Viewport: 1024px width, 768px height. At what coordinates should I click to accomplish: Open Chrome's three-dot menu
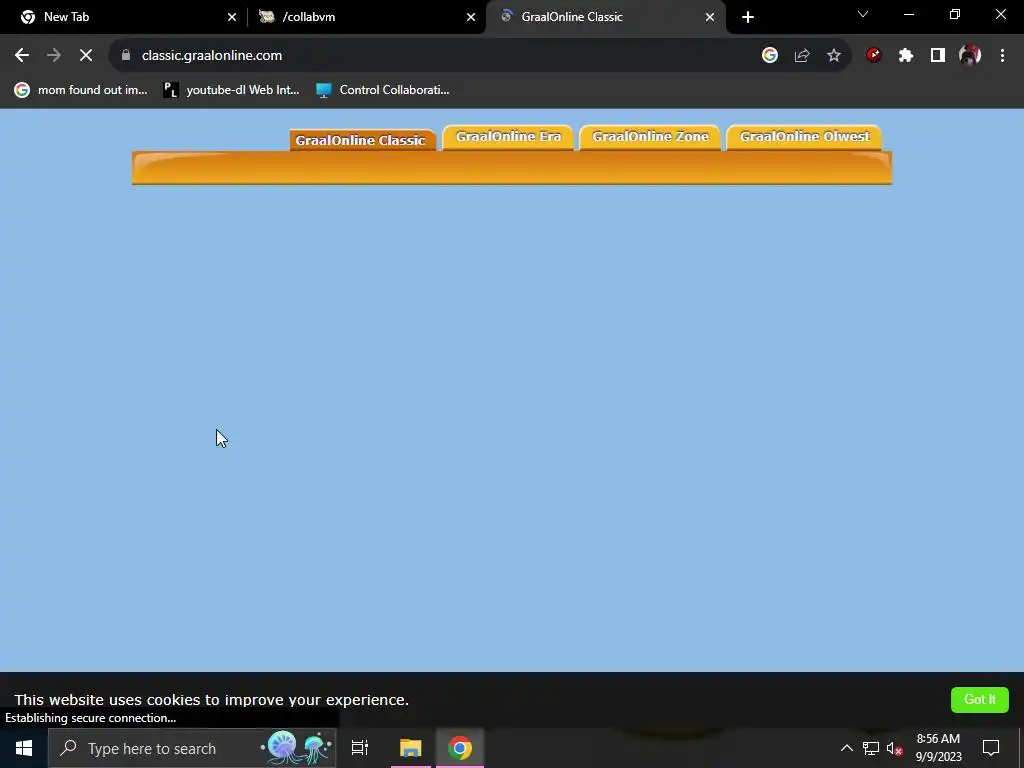(1002, 56)
